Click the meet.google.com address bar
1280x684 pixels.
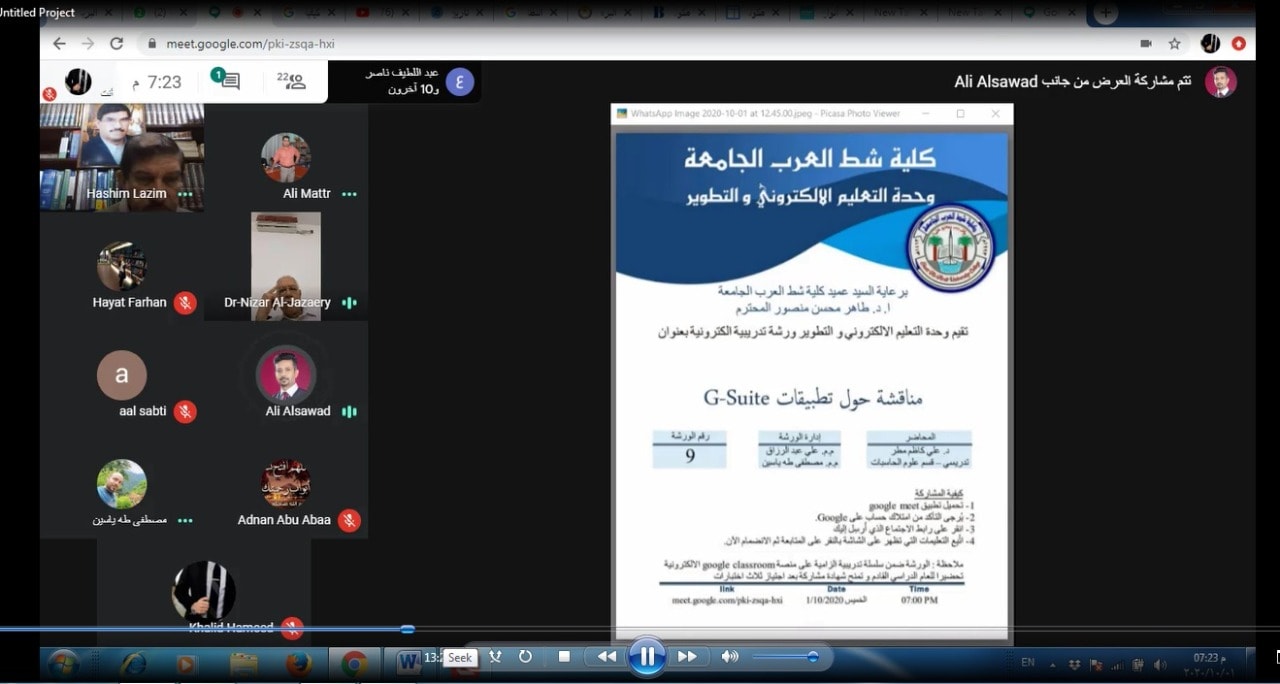640,44
